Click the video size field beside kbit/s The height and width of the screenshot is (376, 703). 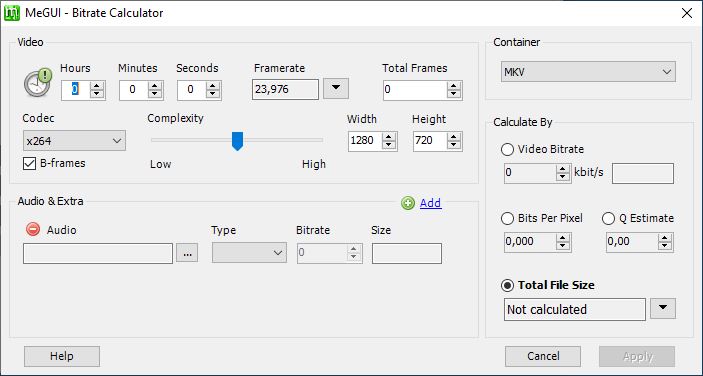pyautogui.click(x=643, y=173)
